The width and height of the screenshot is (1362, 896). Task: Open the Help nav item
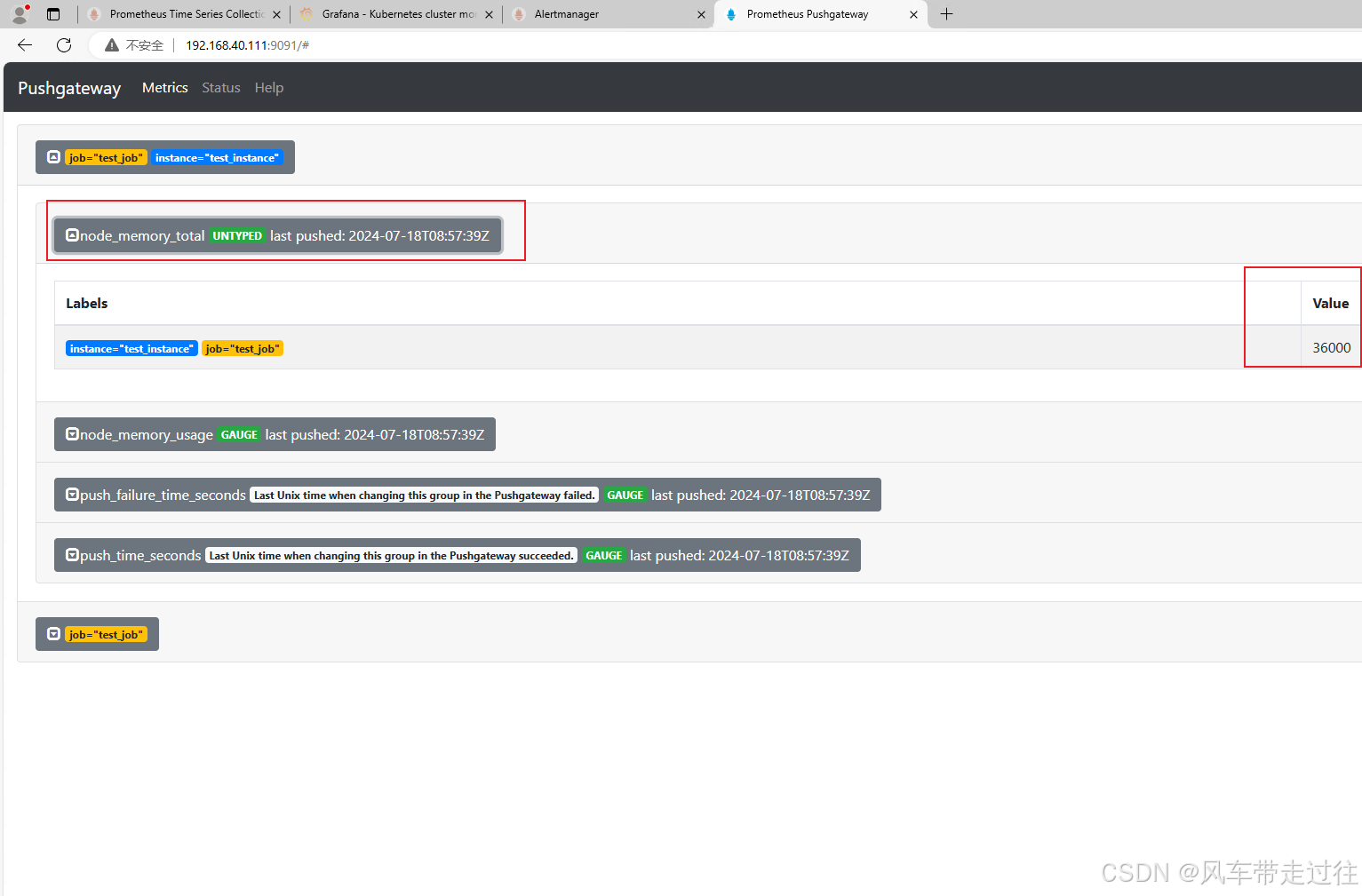point(269,87)
